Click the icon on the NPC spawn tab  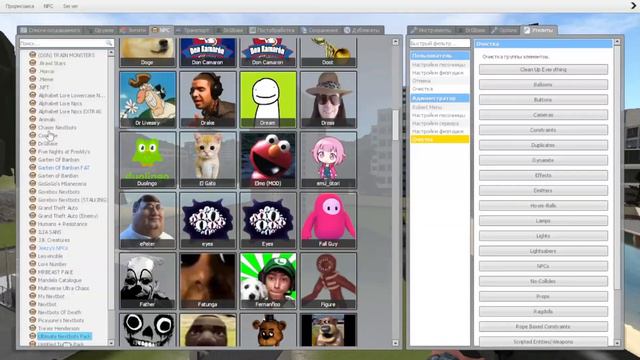tap(154, 30)
